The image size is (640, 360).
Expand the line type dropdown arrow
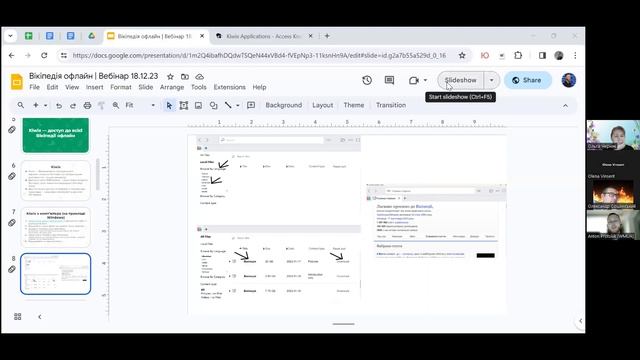point(238,105)
